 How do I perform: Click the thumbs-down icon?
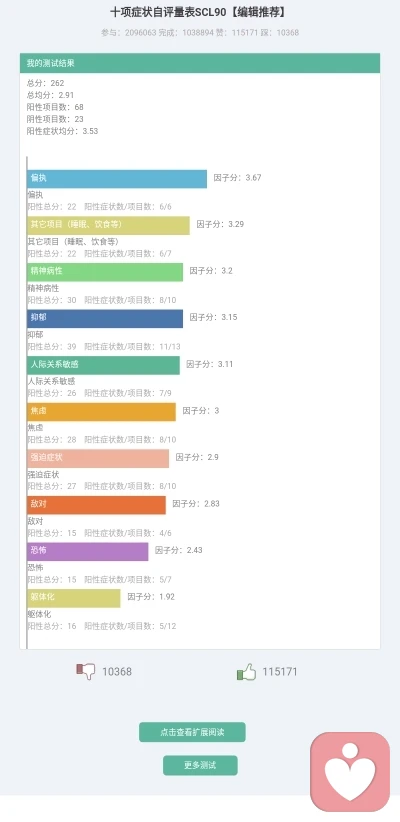(x=85, y=672)
